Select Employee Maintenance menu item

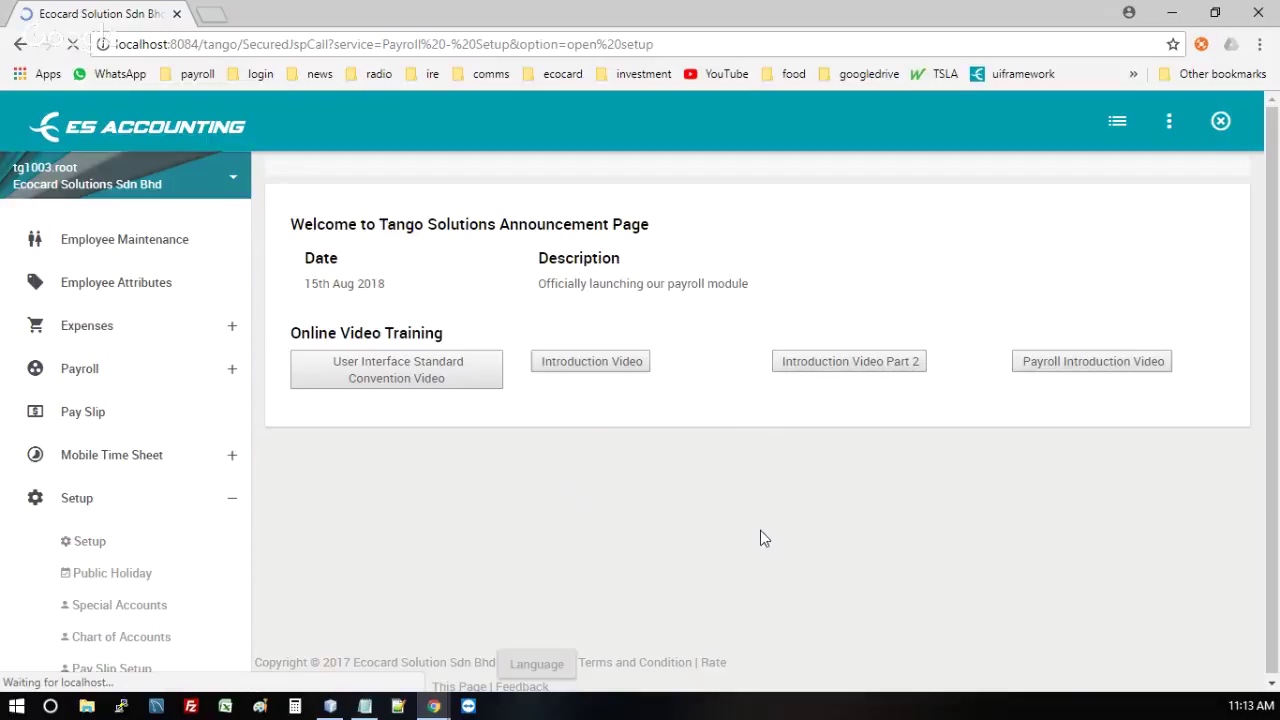coord(125,239)
